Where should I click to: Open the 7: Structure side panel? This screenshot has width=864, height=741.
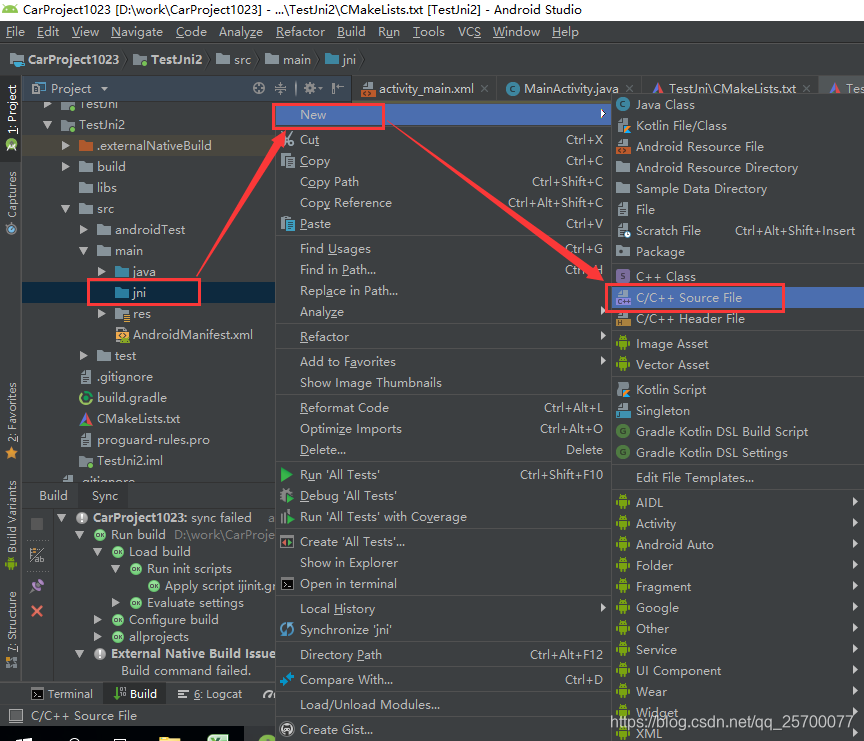coord(12,629)
